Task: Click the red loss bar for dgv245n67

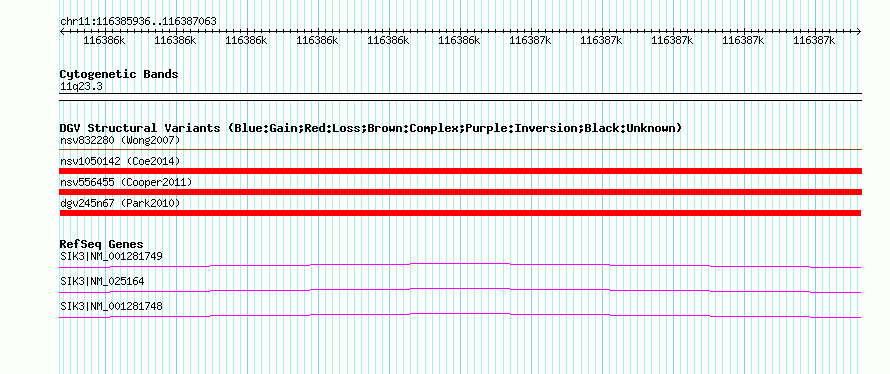Action: 460,213
